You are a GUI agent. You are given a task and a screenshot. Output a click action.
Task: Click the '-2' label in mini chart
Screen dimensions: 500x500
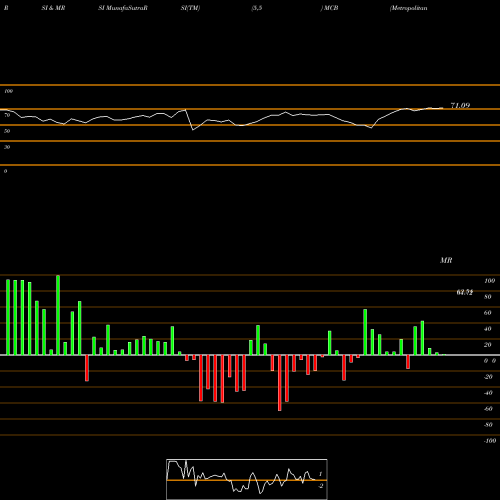coord(321,486)
